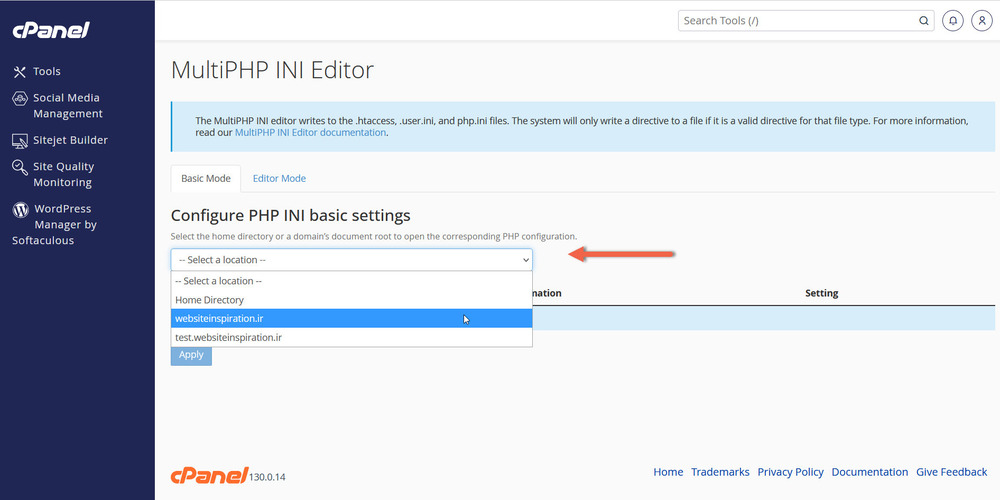1000x500 pixels.
Task: Switch to the Editor Mode tab
Action: pyautogui.click(x=279, y=179)
